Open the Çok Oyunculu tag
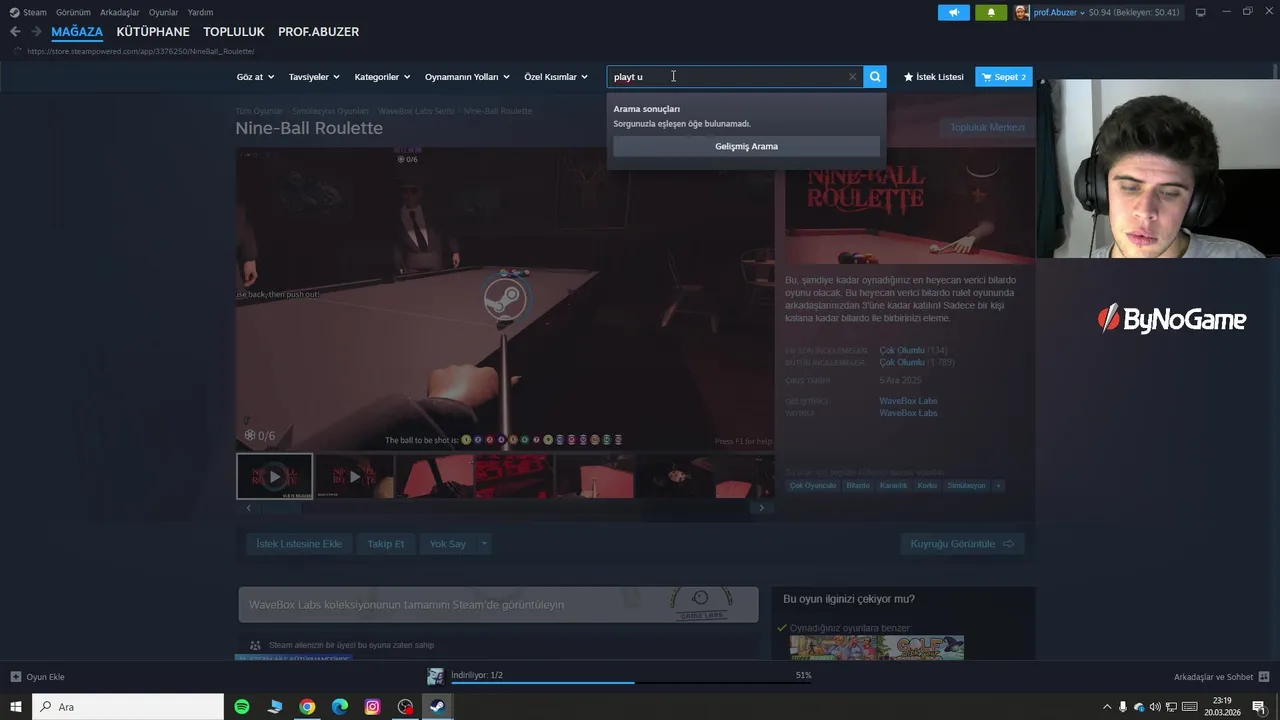1280x720 pixels. 812,486
